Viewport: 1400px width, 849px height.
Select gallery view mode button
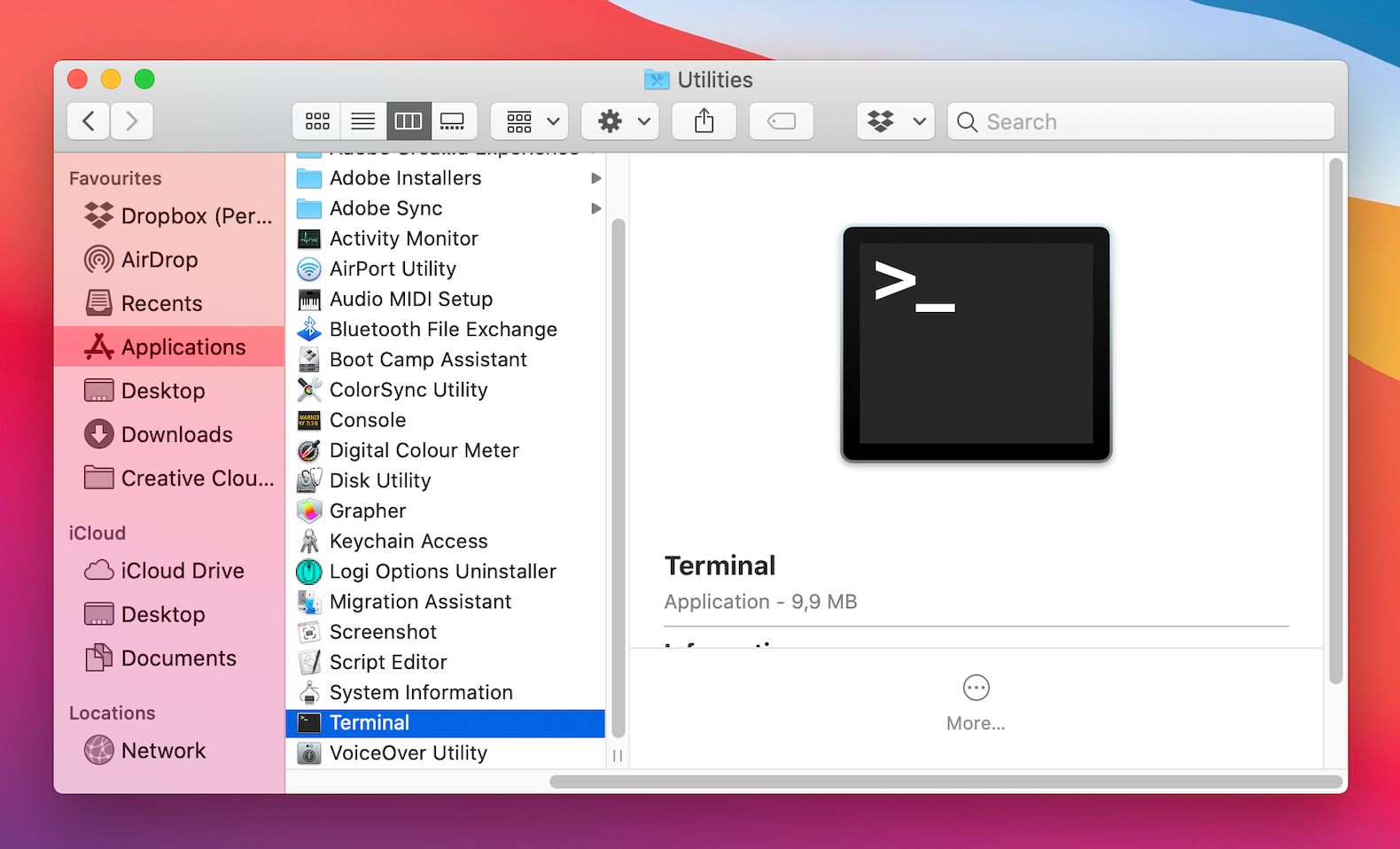tap(453, 121)
